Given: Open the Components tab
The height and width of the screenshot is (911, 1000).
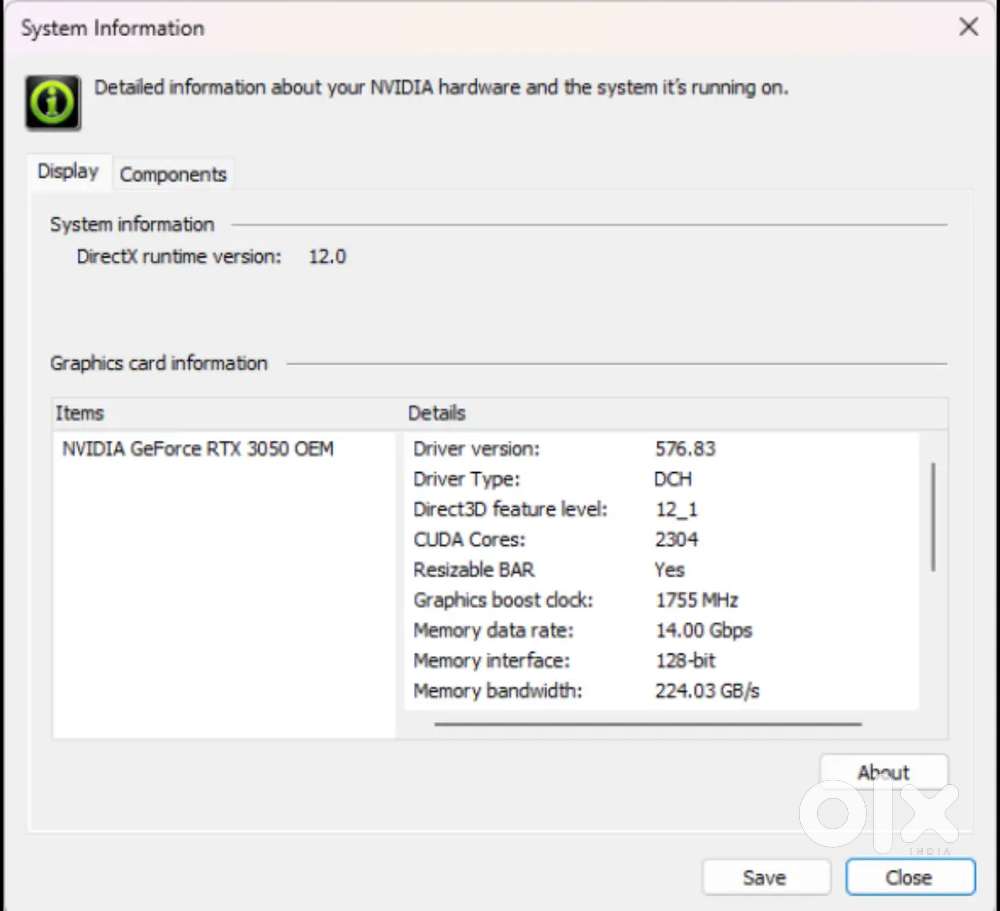Looking at the screenshot, I should [173, 174].
